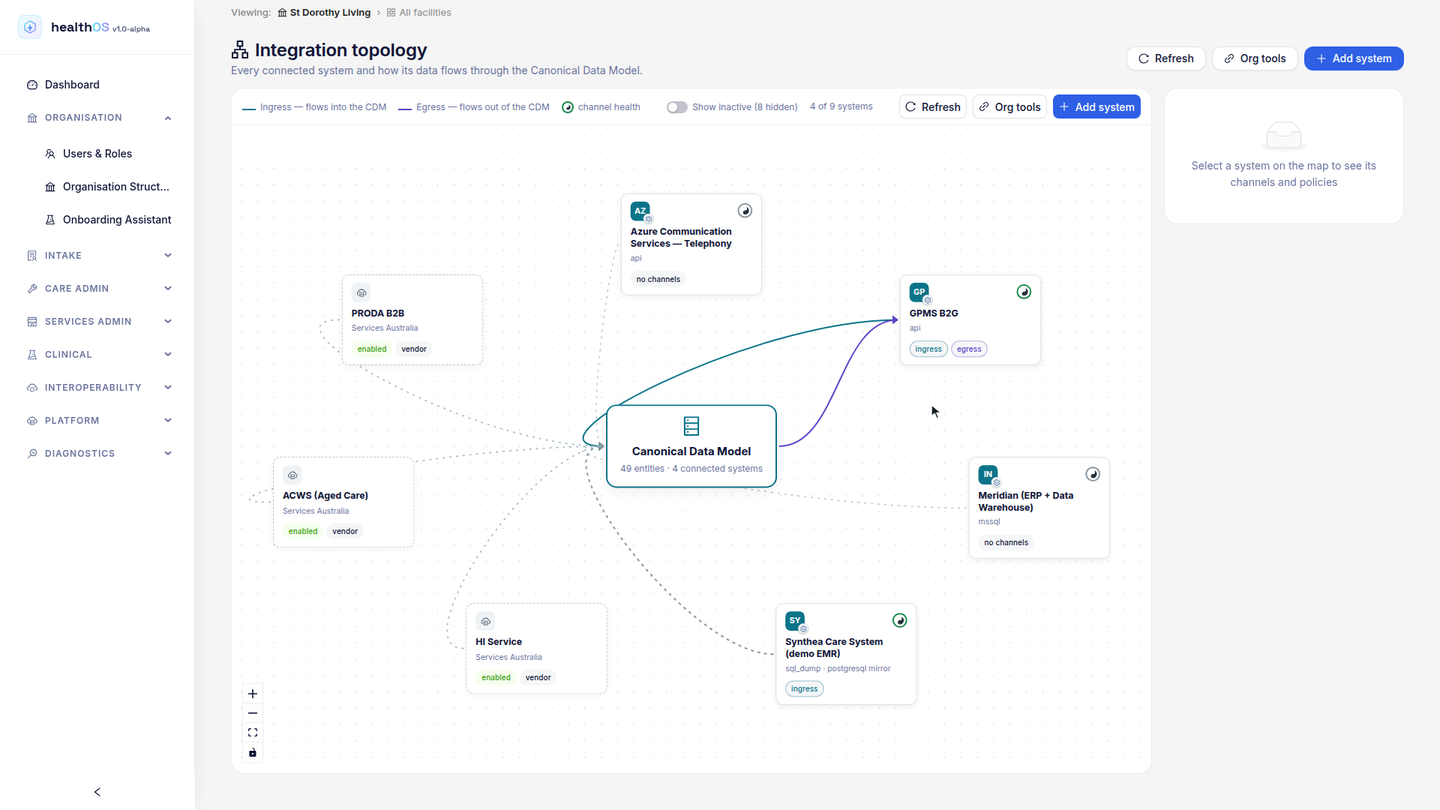The image size is (1440, 810).
Task: Select the PRODA B2B system title
Action: tap(378, 314)
